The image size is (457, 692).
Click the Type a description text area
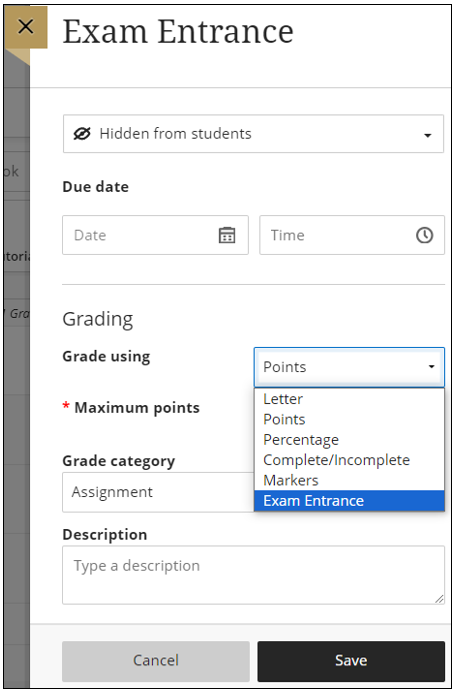click(253, 575)
